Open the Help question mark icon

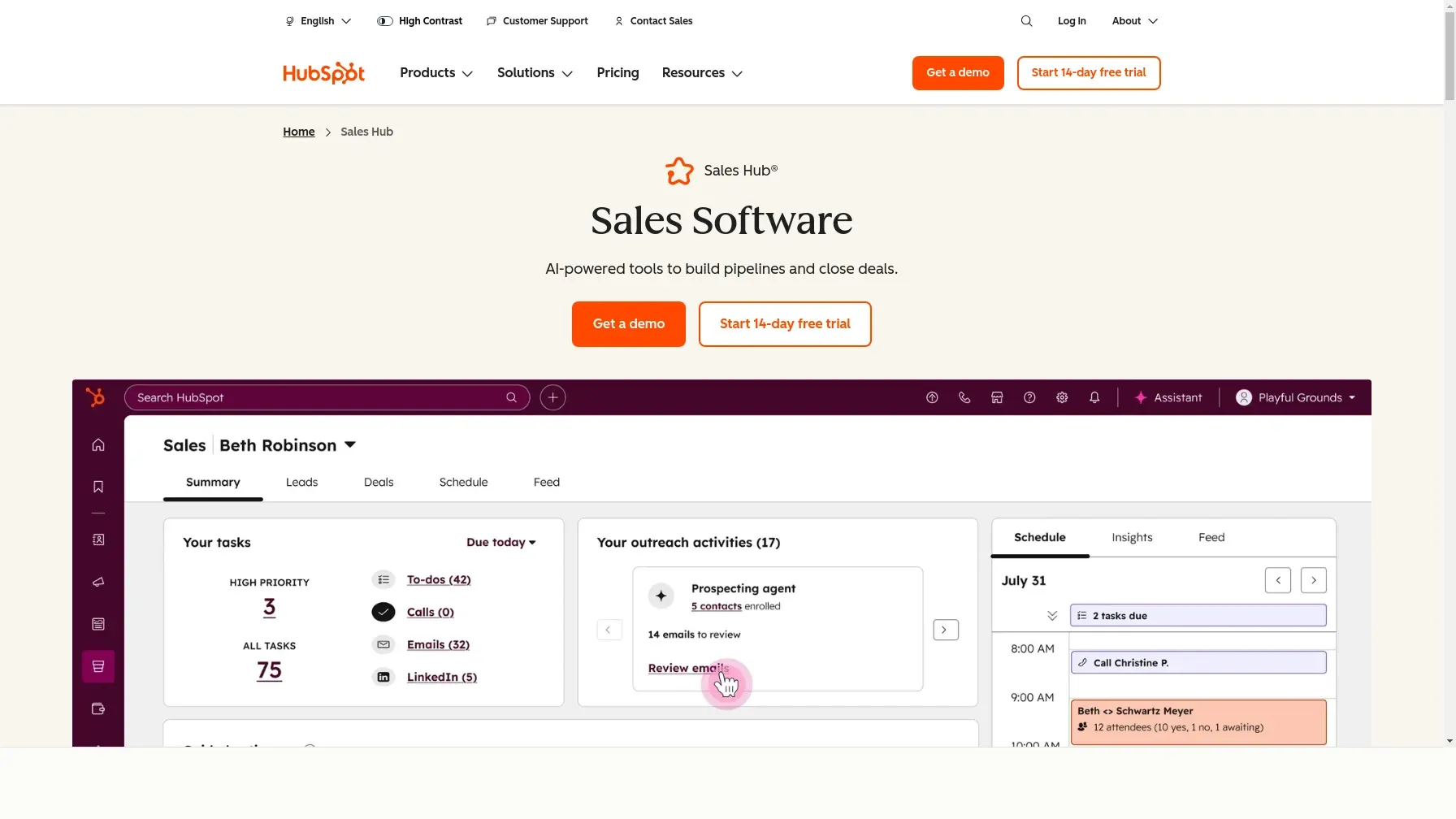click(1029, 397)
